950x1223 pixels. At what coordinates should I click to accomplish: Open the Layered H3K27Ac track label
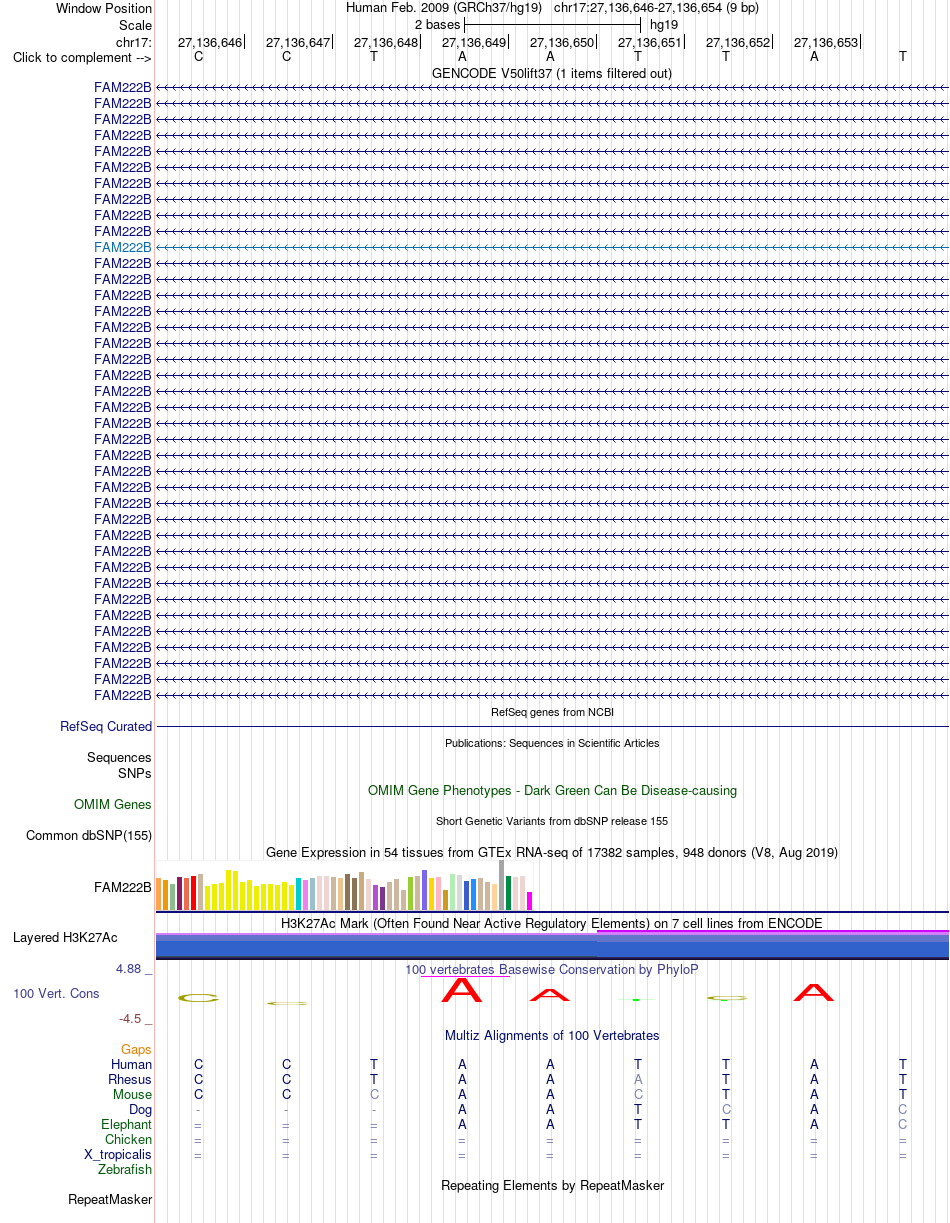tap(65, 938)
